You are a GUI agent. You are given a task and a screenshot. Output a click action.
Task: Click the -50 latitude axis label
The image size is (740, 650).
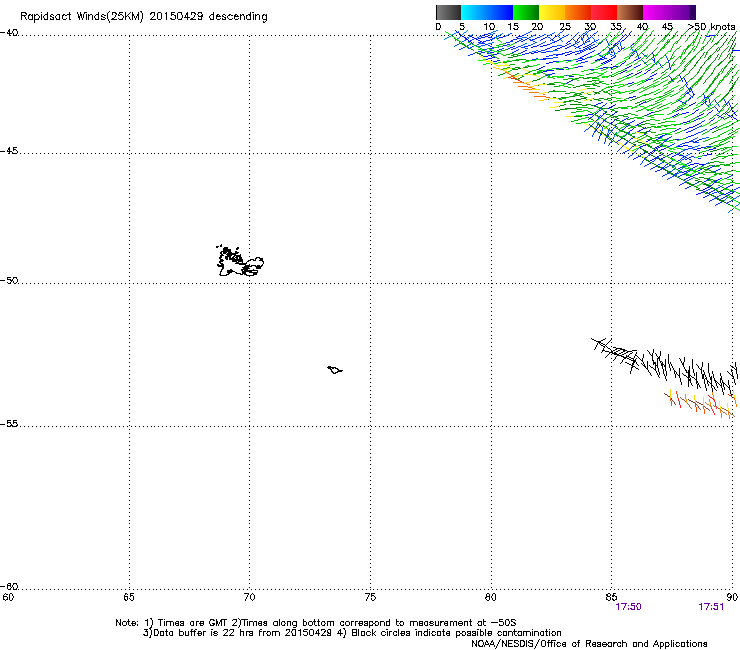click(9, 281)
